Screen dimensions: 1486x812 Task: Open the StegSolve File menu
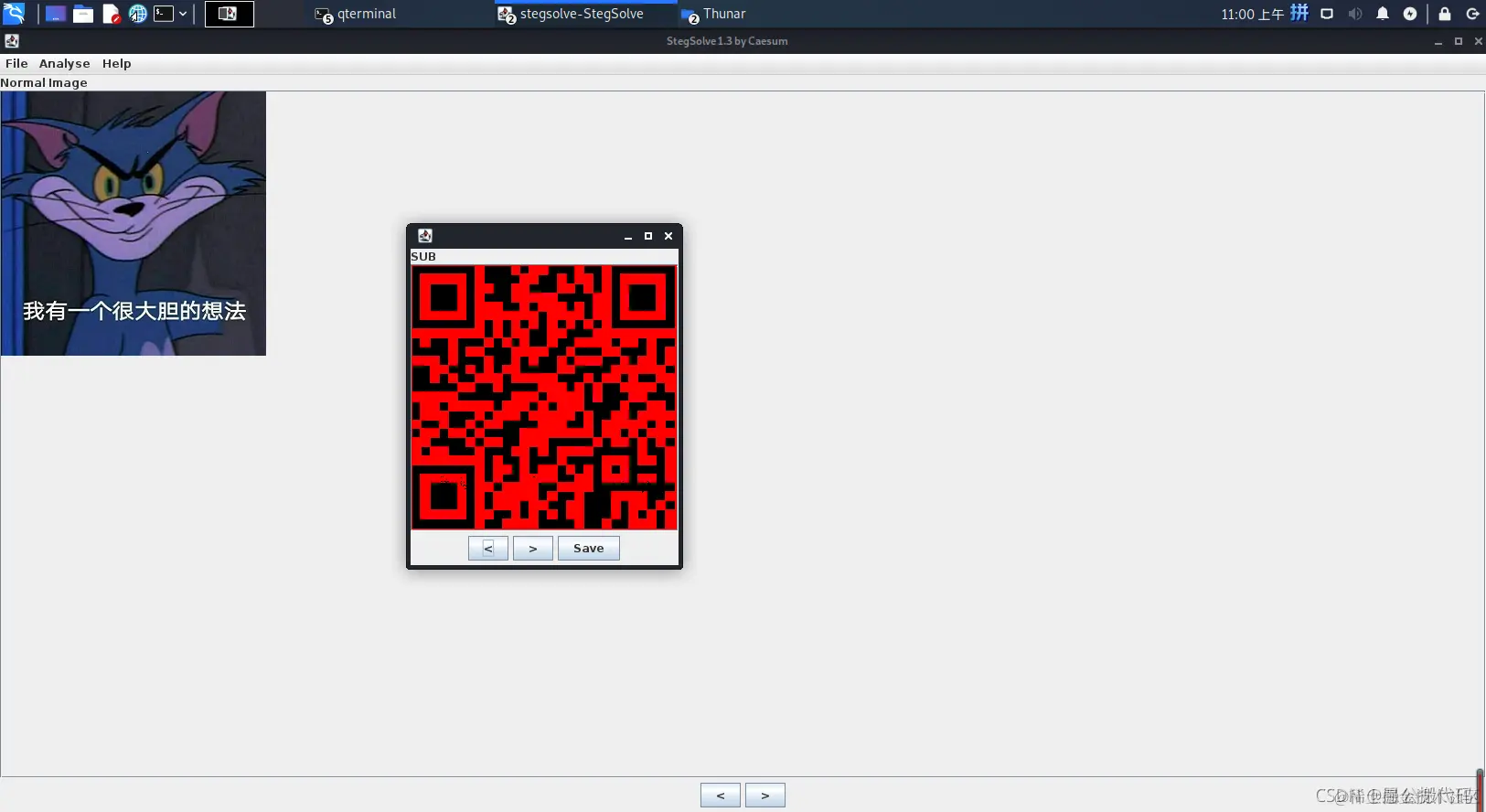(x=16, y=63)
